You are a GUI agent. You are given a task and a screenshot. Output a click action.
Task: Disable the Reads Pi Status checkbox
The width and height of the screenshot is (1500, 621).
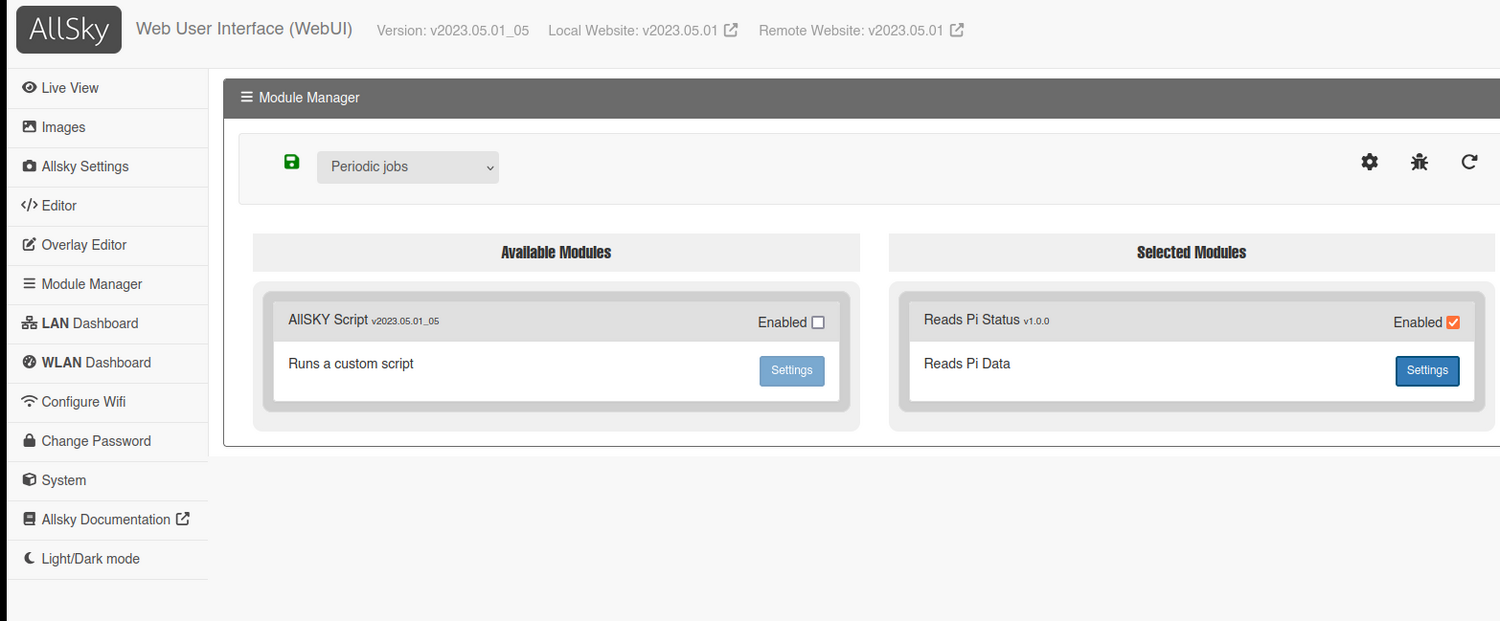[x=1453, y=322]
